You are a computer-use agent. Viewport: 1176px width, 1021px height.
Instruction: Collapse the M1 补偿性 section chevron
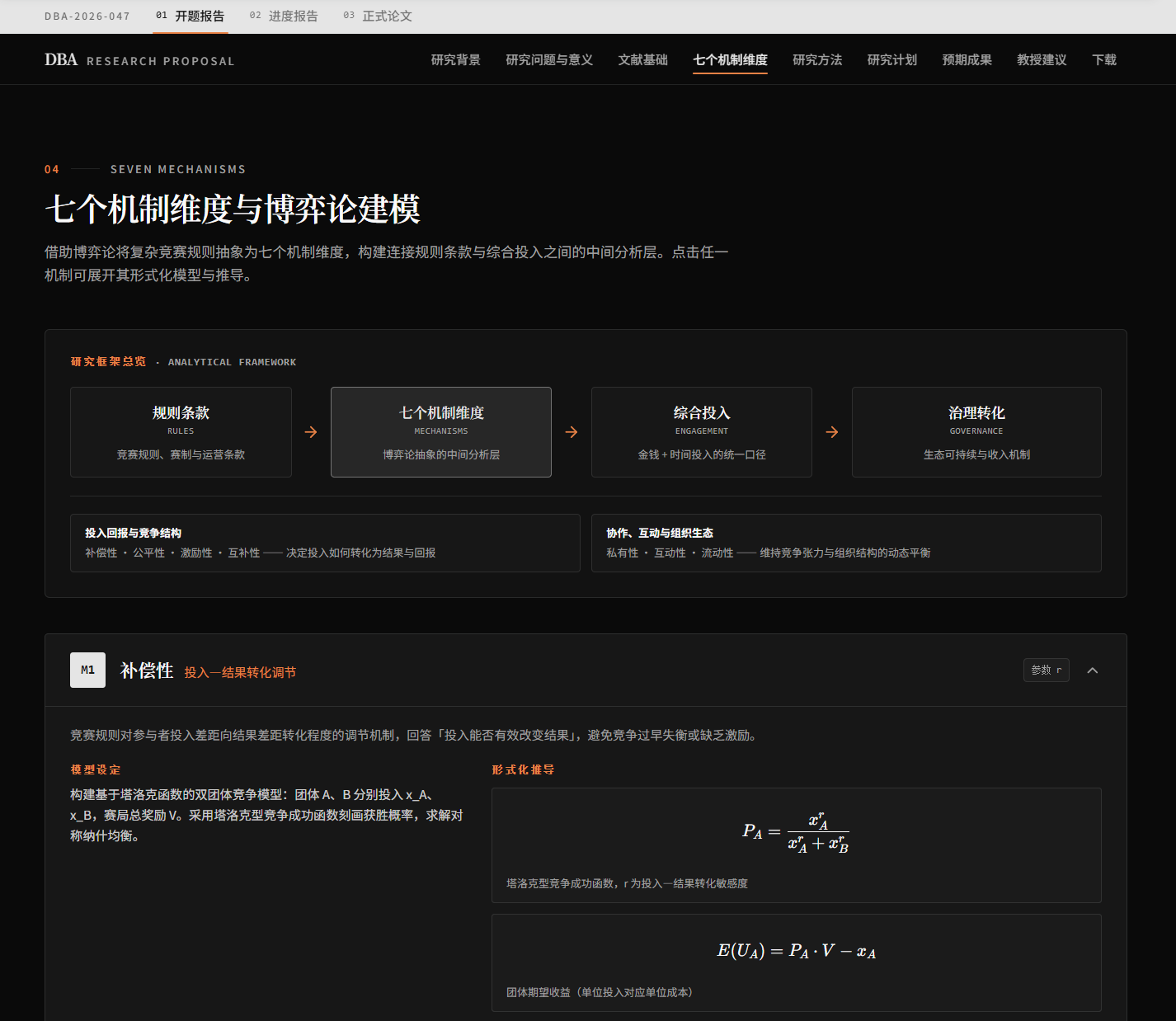click(x=1093, y=670)
